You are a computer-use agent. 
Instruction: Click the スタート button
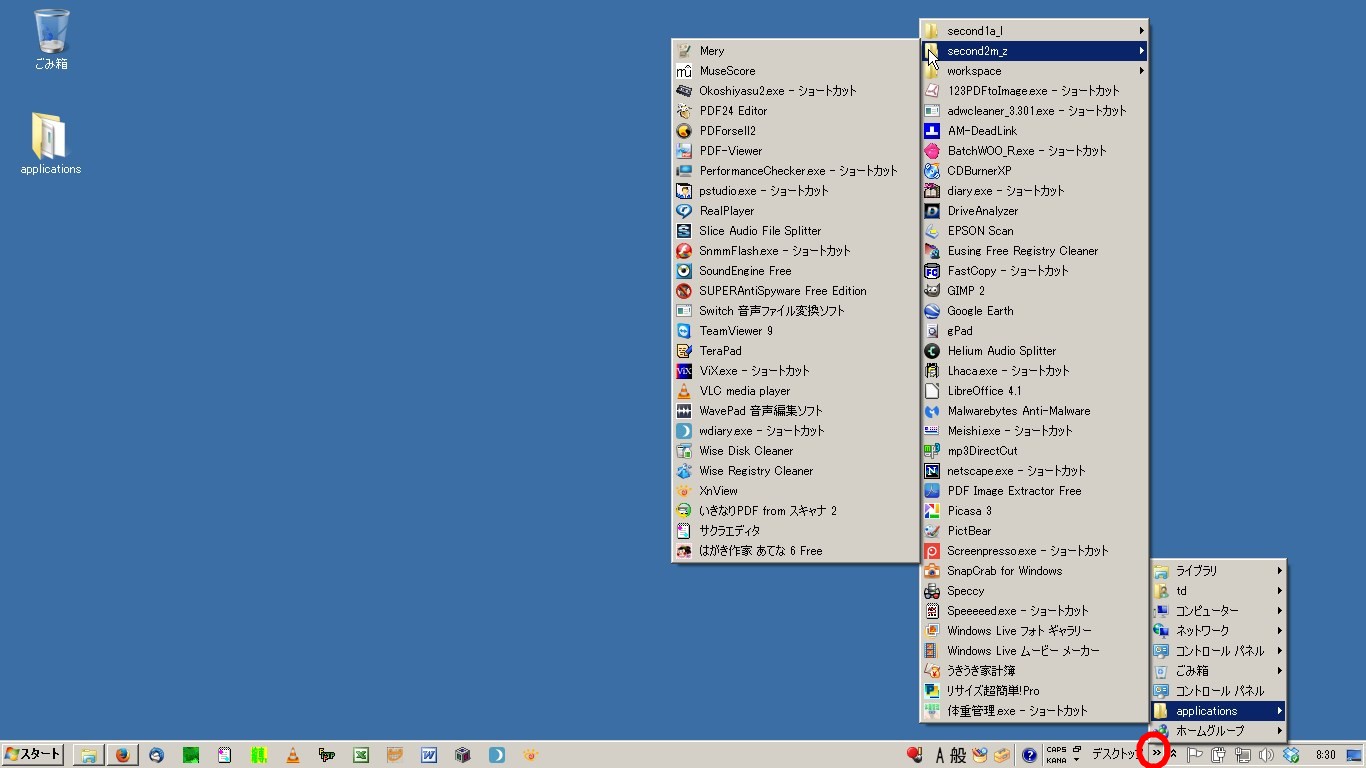(x=33, y=755)
